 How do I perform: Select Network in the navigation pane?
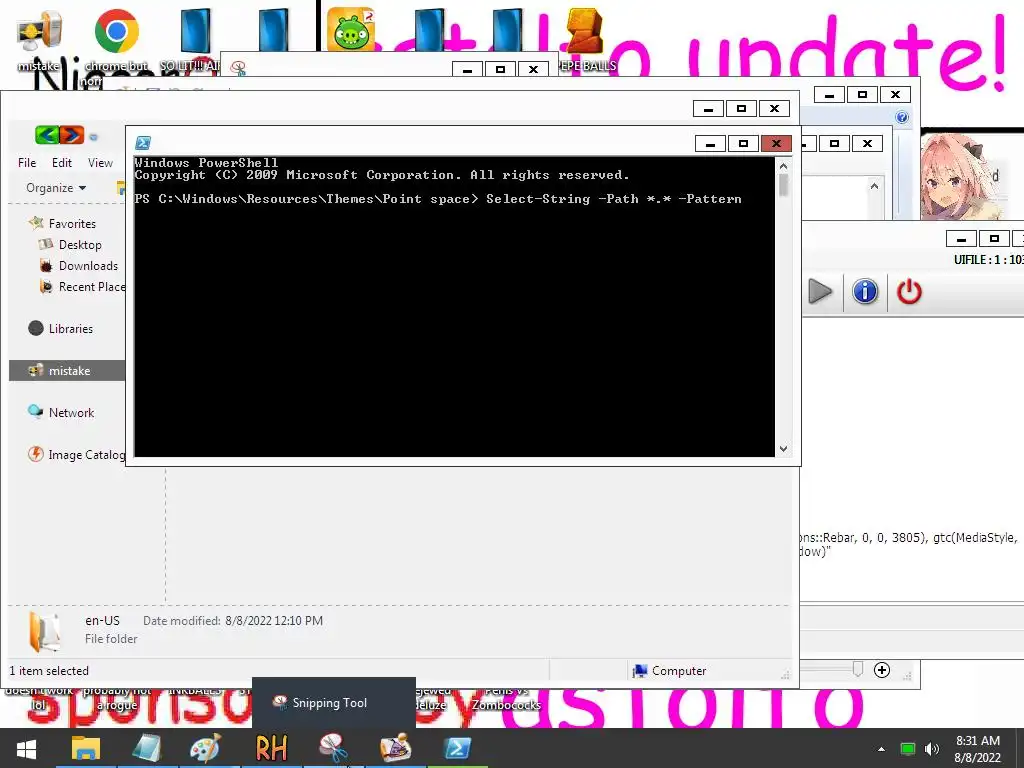[61, 413]
